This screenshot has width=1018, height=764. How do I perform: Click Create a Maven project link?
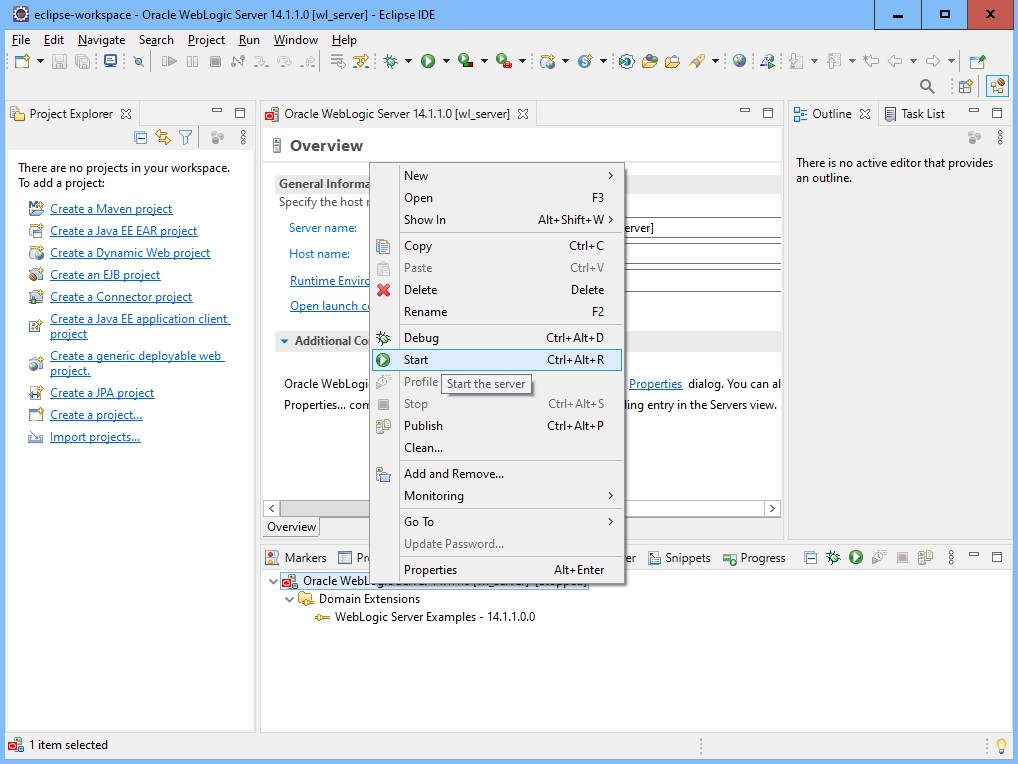coord(111,209)
